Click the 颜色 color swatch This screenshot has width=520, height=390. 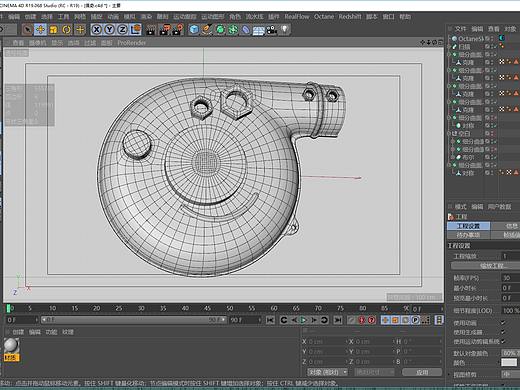509,363
